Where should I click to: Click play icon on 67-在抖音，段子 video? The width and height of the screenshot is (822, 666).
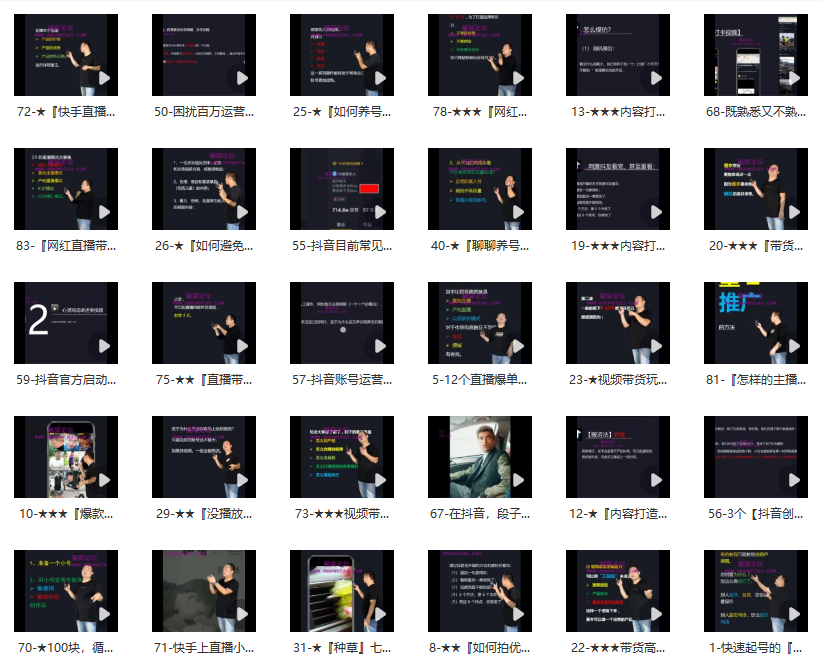(x=518, y=480)
